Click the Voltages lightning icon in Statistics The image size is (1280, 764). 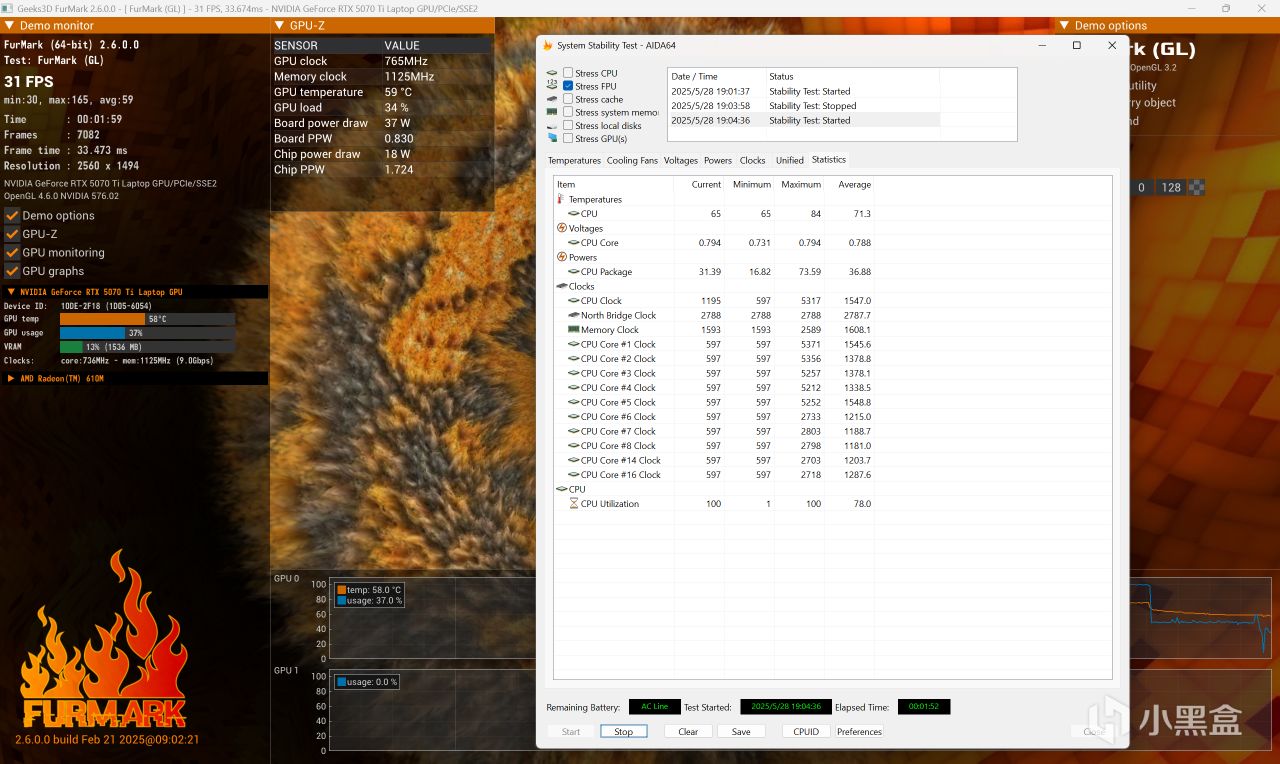click(561, 228)
